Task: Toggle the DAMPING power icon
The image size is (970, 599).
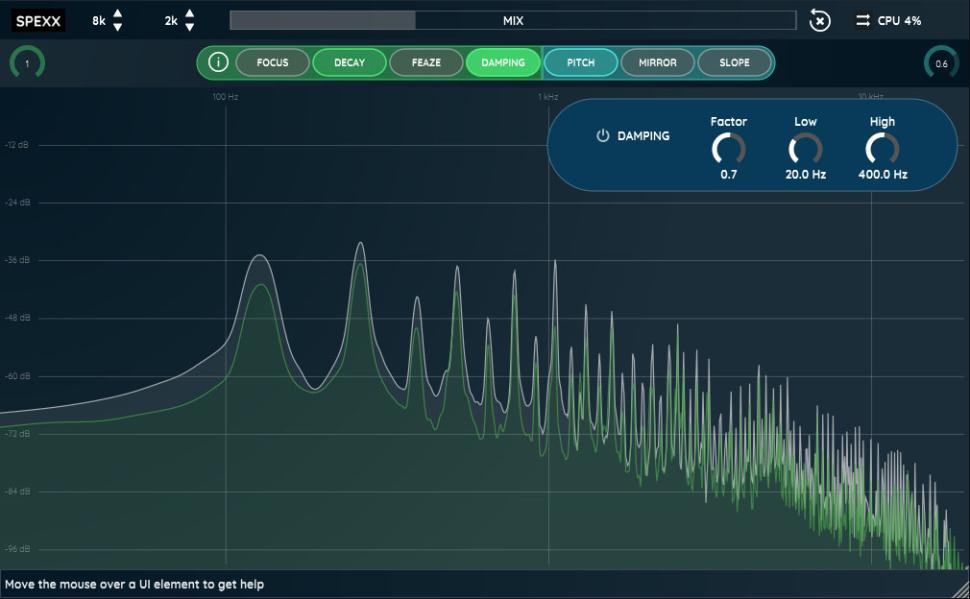Action: point(602,136)
